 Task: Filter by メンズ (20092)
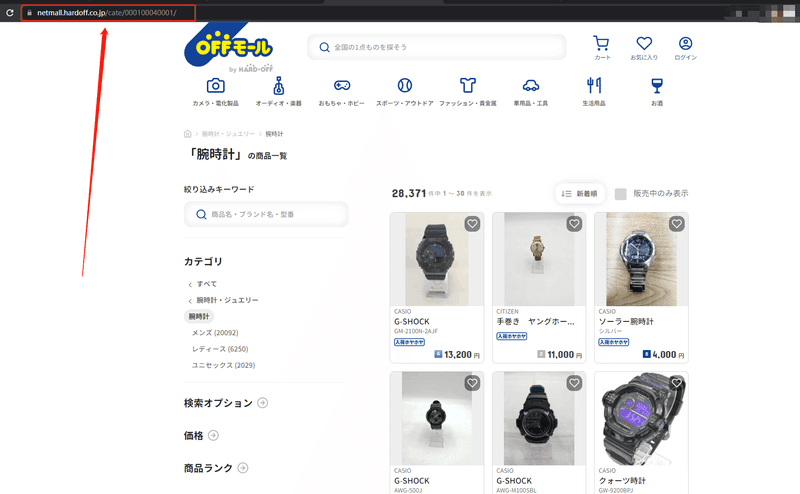[x=215, y=333]
